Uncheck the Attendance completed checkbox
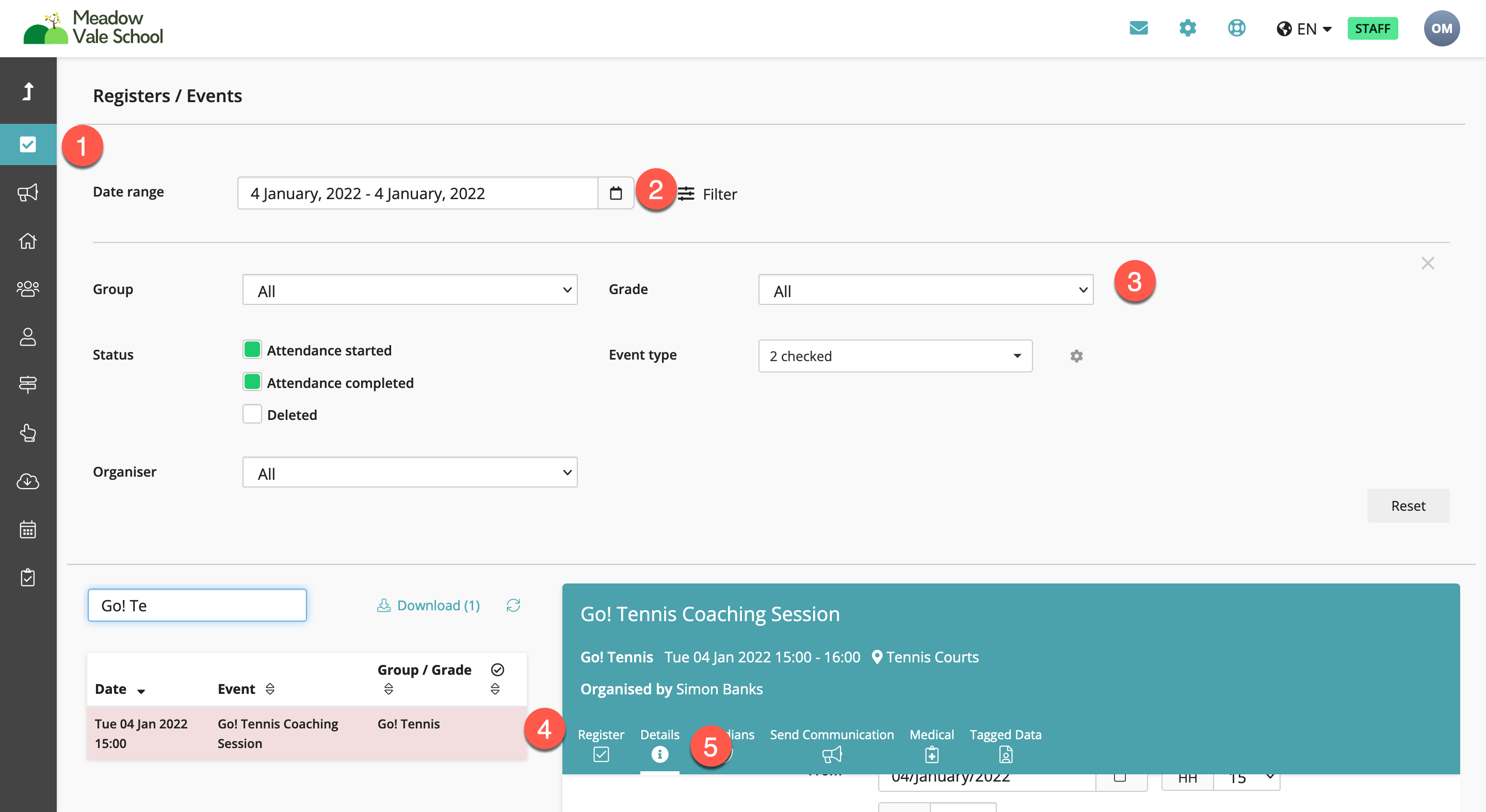This screenshot has width=1486, height=812. point(252,382)
